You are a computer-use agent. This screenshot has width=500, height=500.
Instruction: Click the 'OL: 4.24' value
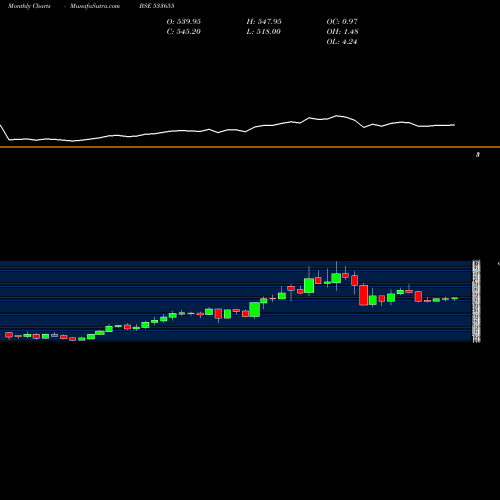point(342,41)
